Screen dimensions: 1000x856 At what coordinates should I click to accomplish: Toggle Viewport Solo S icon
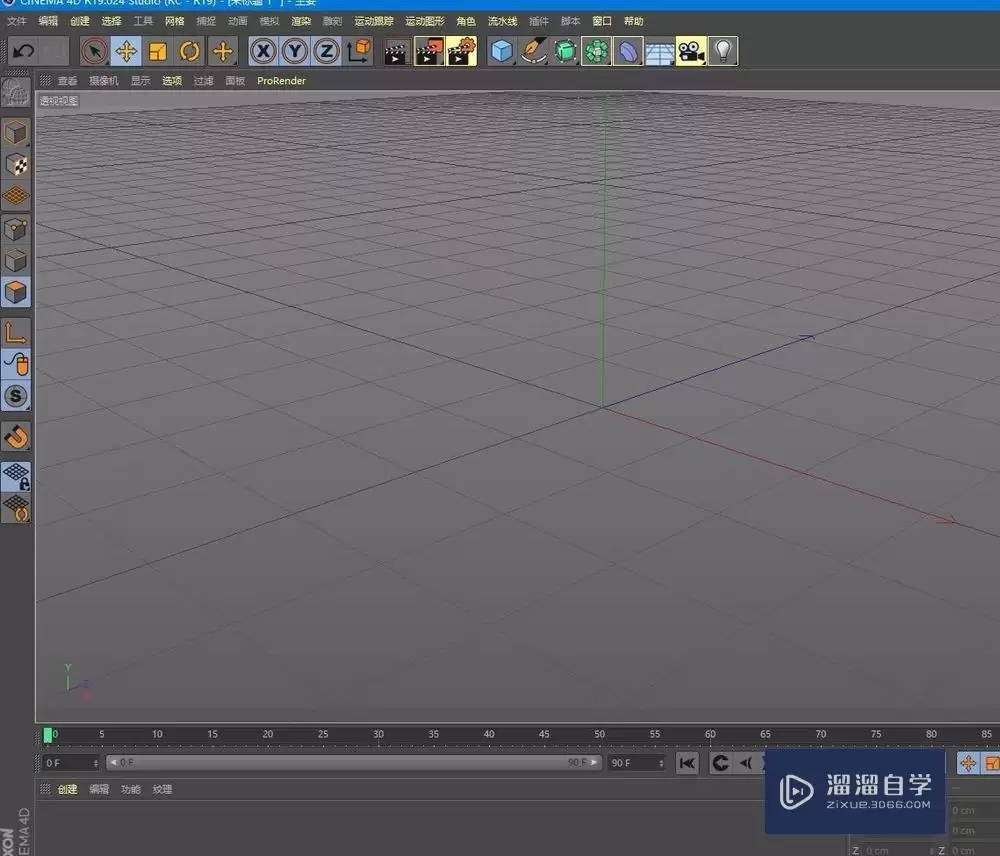[16, 396]
